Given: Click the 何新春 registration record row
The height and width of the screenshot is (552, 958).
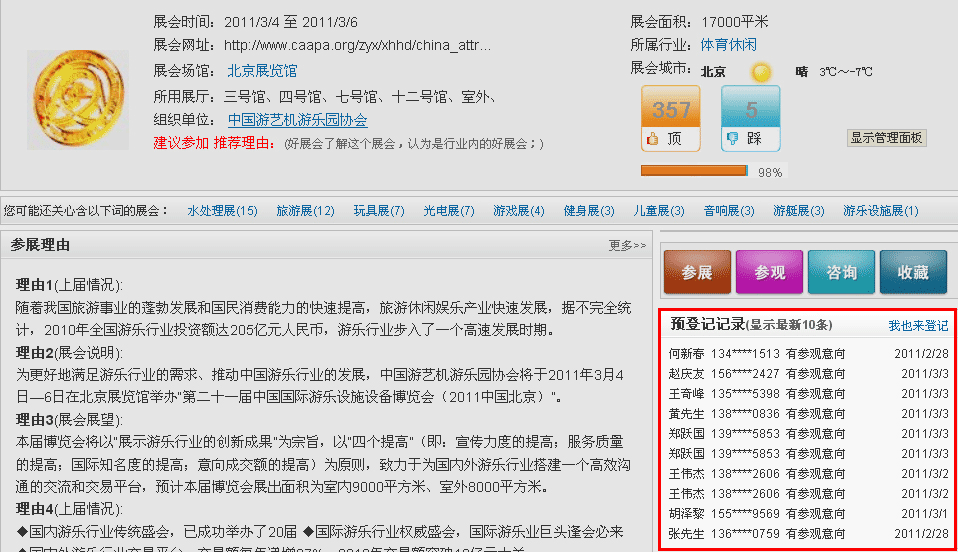Looking at the screenshot, I should (x=808, y=353).
